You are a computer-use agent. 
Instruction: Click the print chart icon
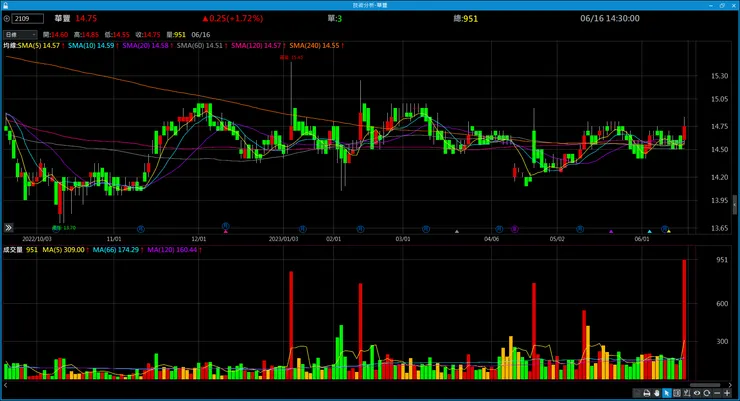tap(647, 393)
